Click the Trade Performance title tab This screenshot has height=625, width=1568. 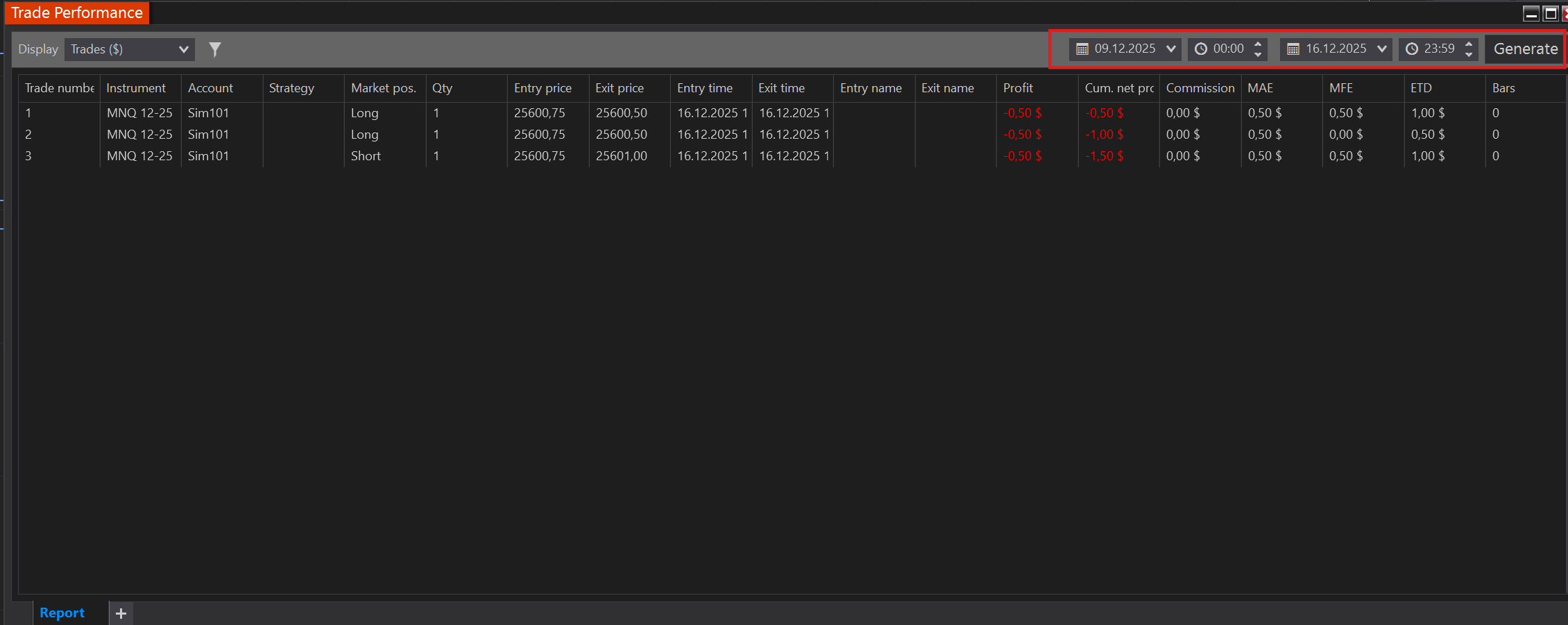(x=76, y=12)
